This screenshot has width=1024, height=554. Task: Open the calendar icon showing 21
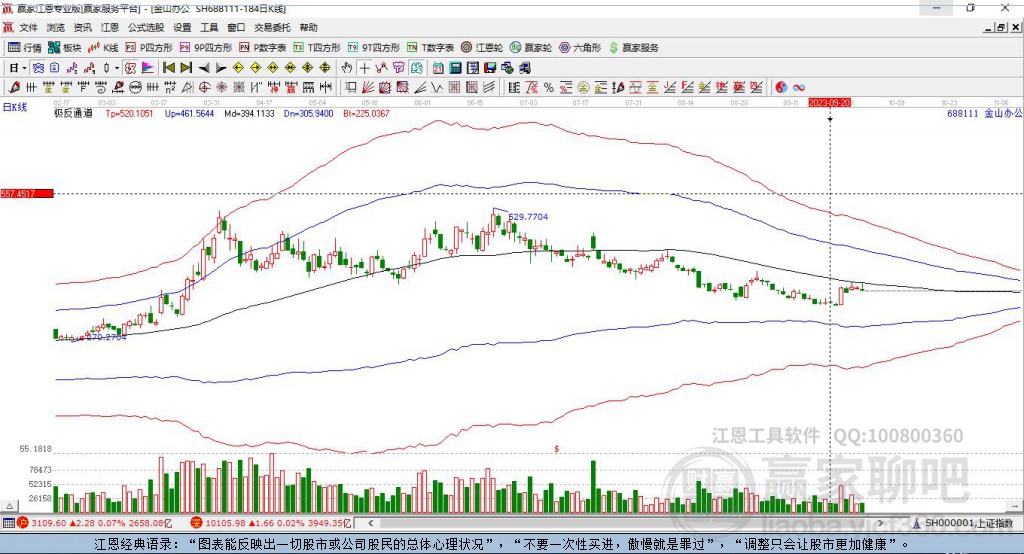click(x=438, y=68)
